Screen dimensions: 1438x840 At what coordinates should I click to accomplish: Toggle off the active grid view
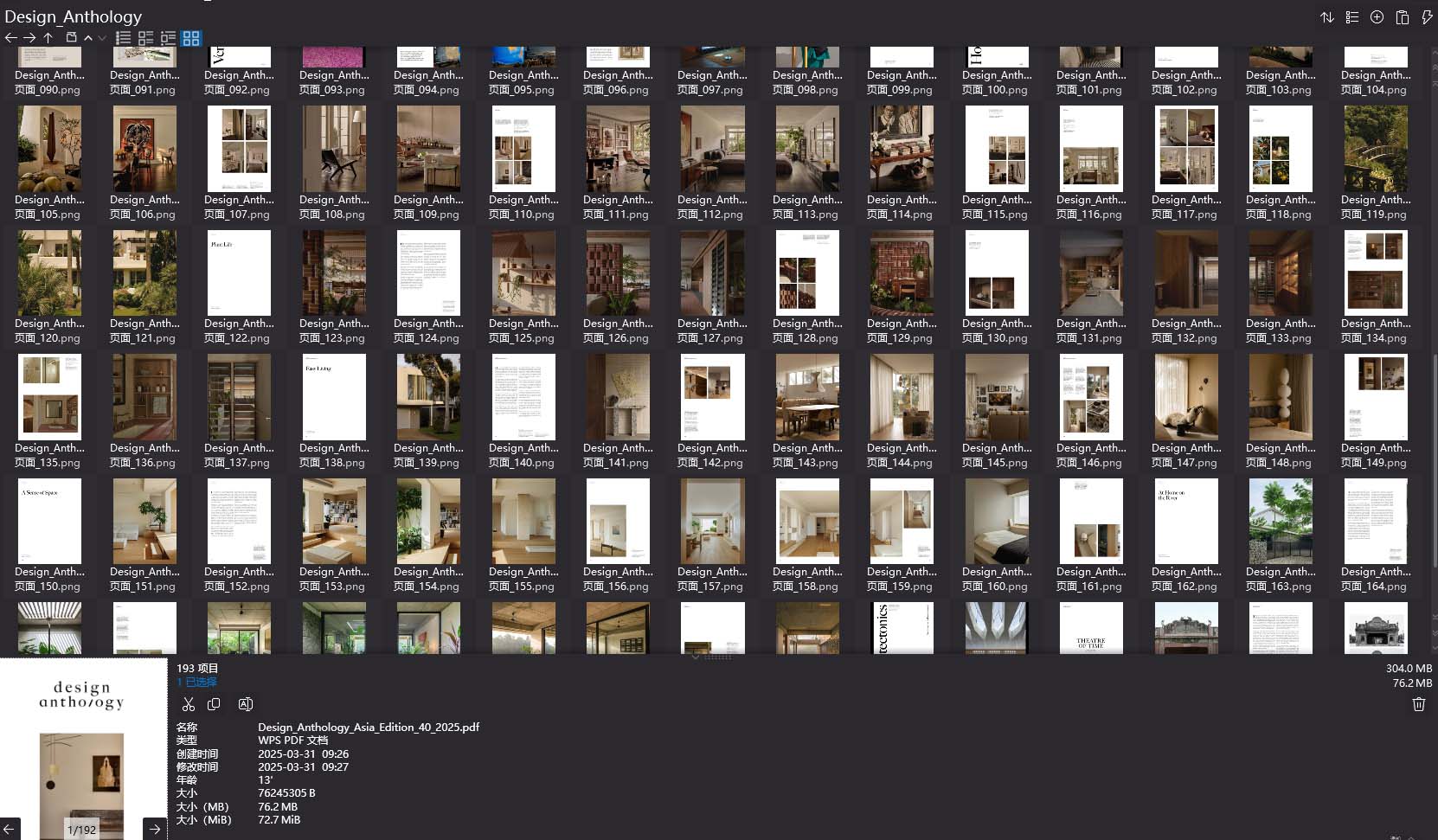click(x=191, y=38)
